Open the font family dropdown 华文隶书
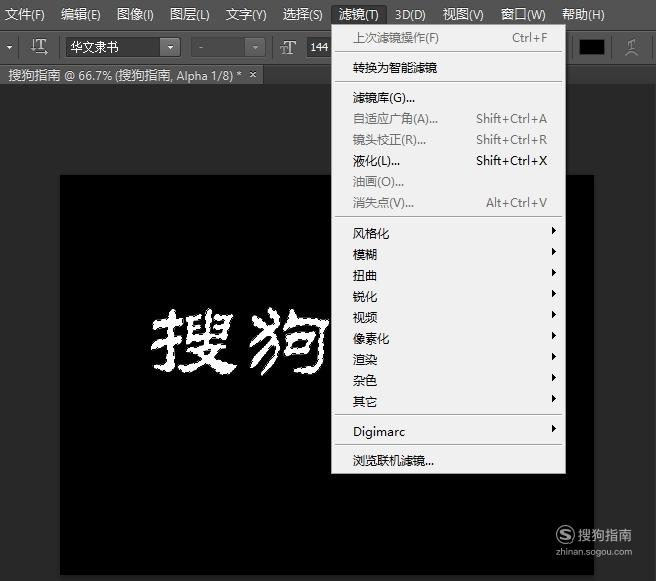 click(123, 47)
